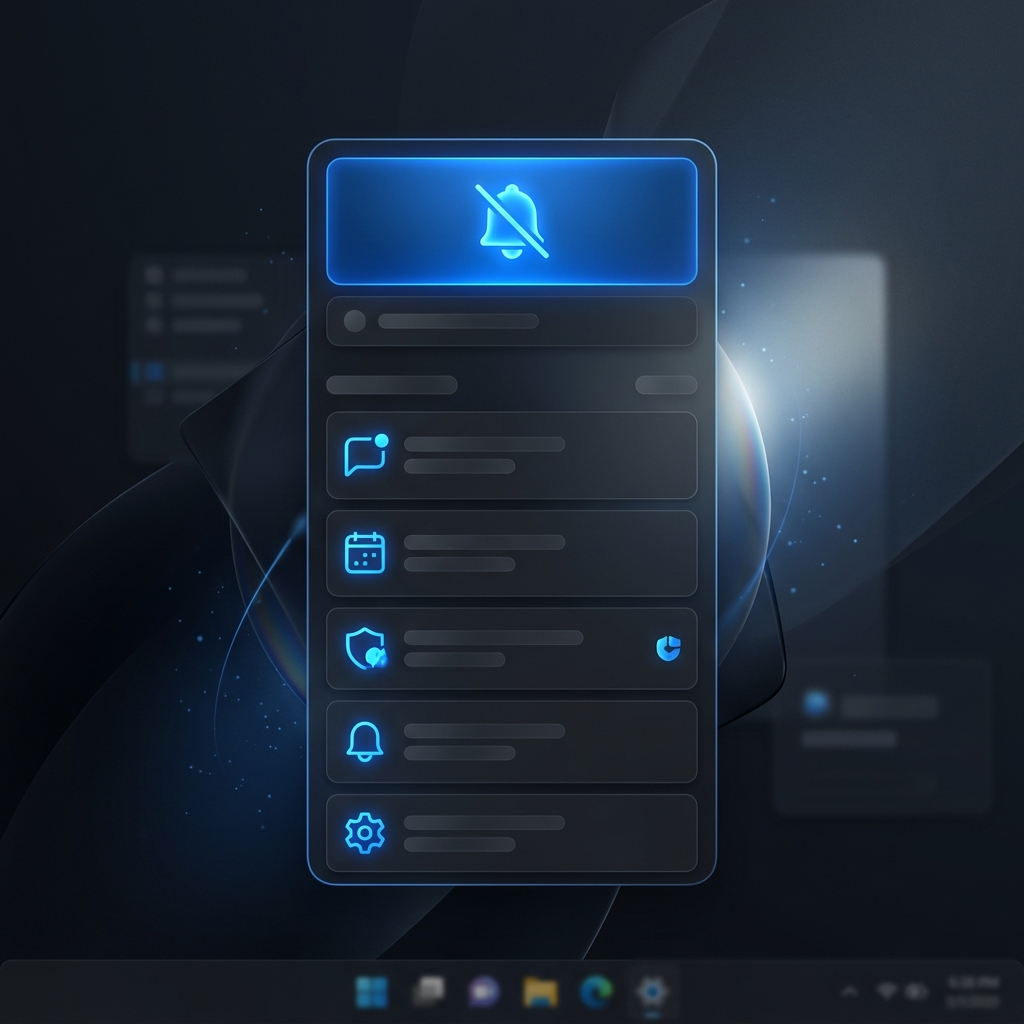The image size is (1024, 1024).
Task: Click the crossed-out bell icon
Action: click(x=511, y=221)
